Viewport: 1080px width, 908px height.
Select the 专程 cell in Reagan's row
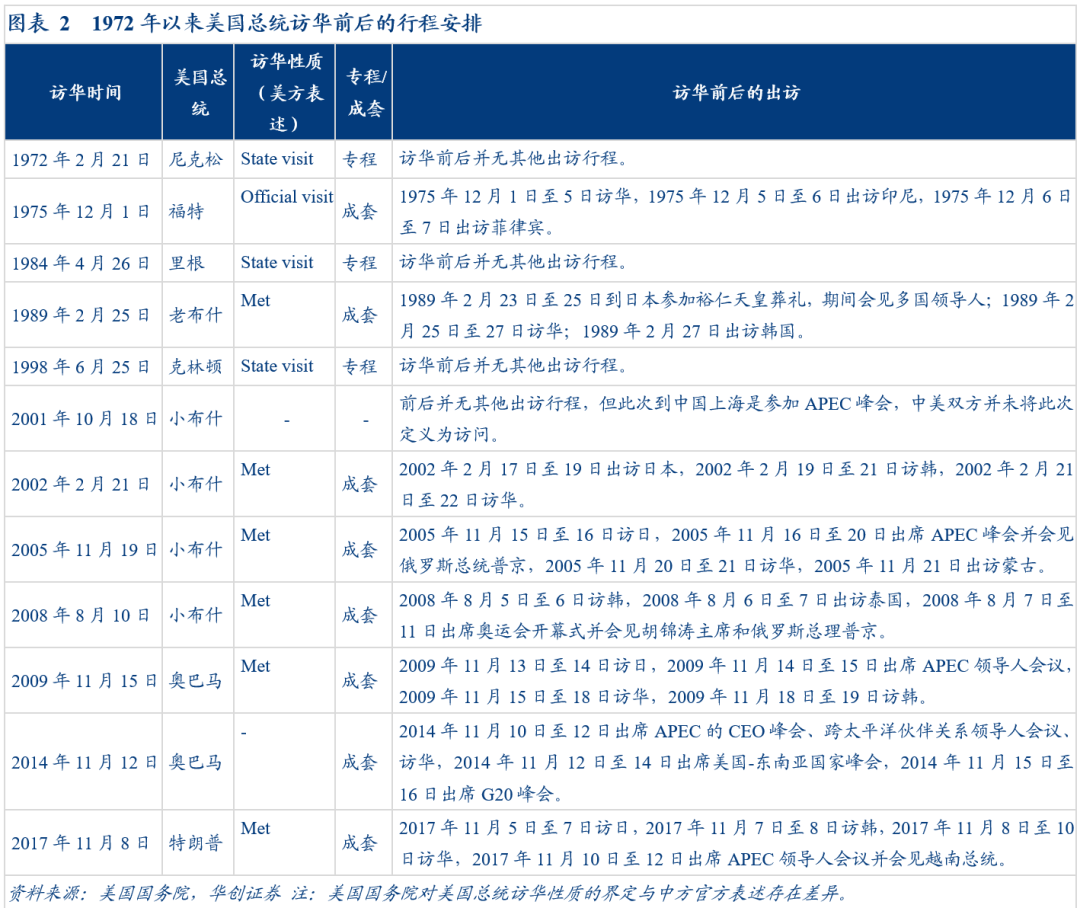pos(362,263)
